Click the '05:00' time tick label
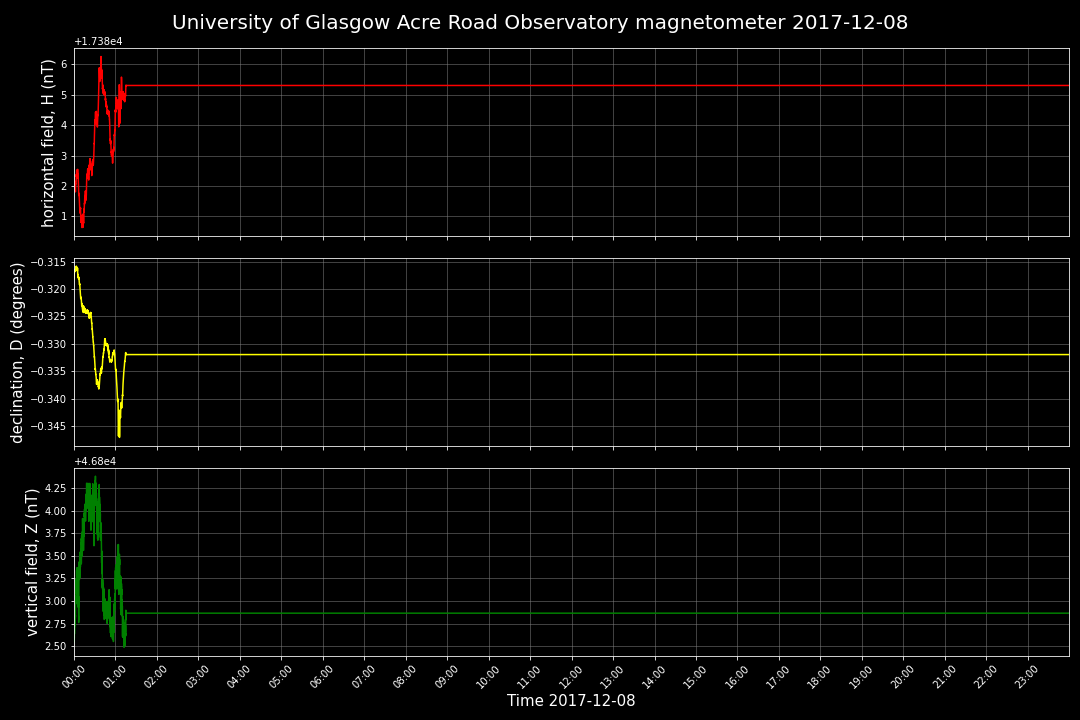Viewport: 1080px width, 720px height. point(280,678)
